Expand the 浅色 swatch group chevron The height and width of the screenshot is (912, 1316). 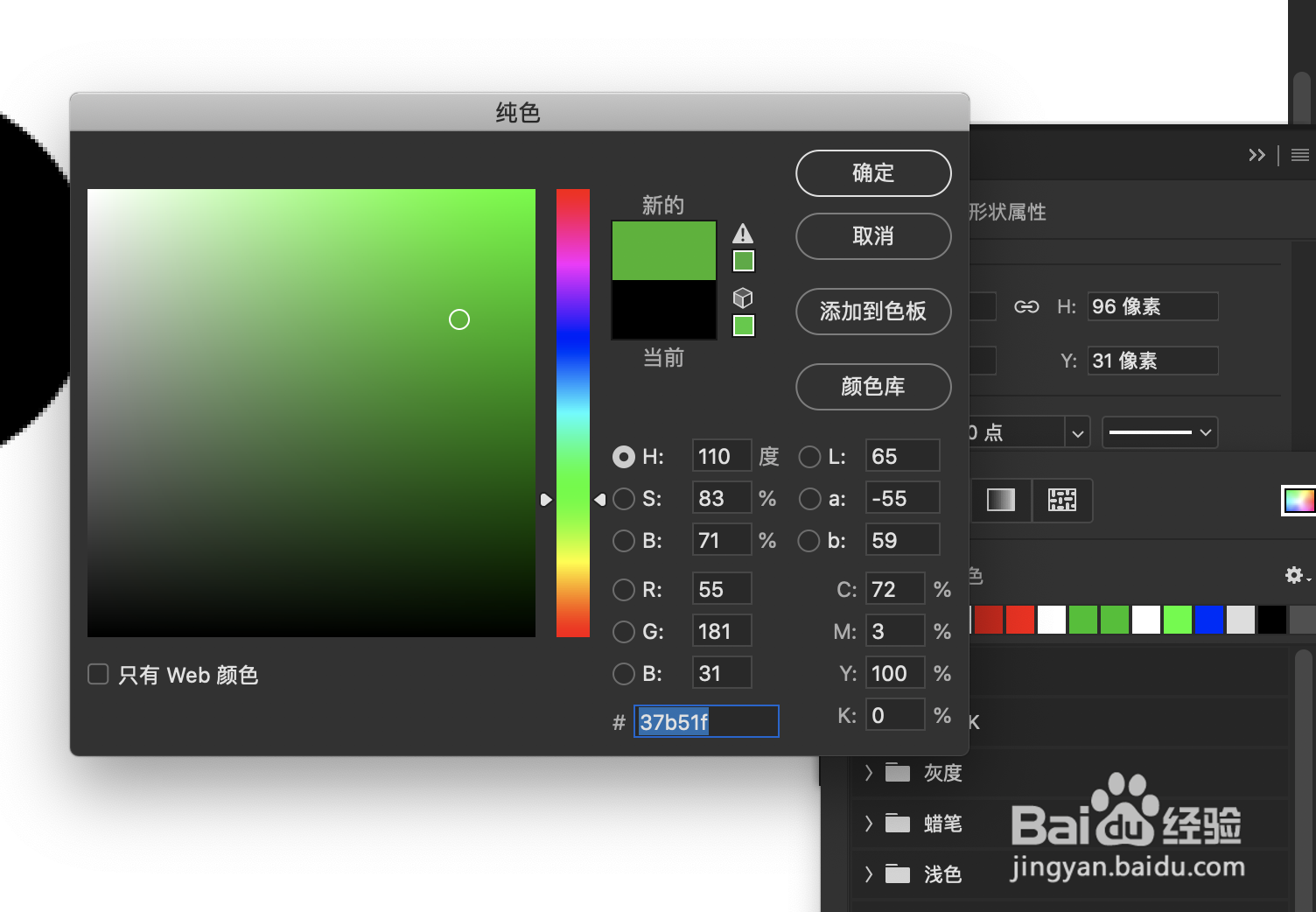click(x=869, y=873)
